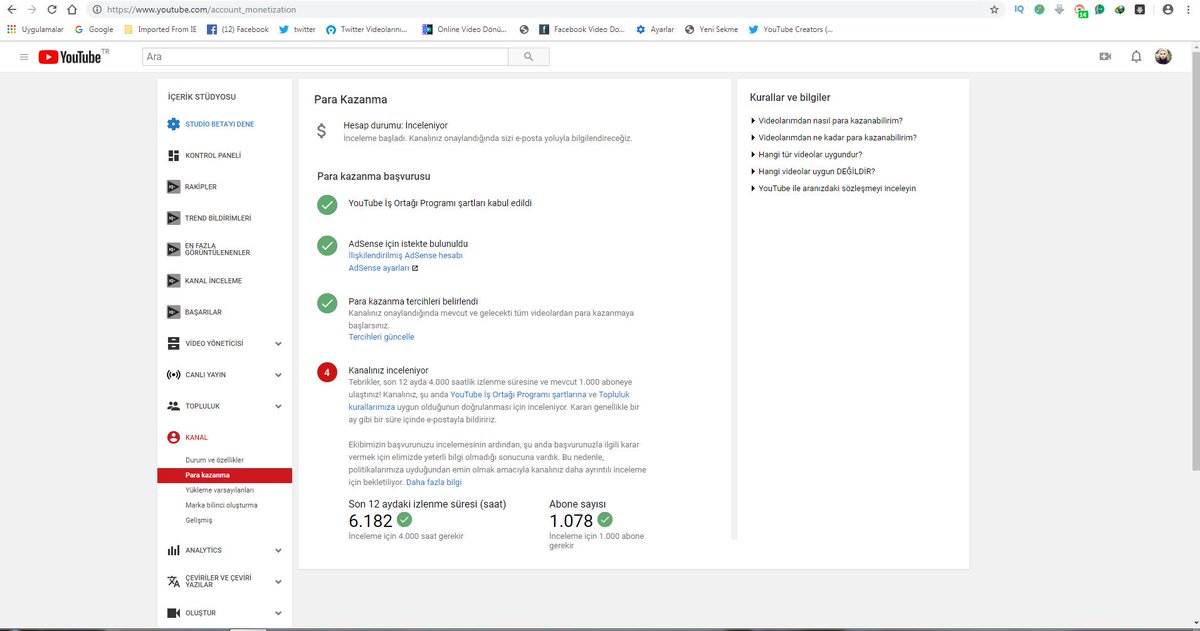The height and width of the screenshot is (631, 1200).
Task: Expand Çeviriler ve Çeviri Yazılar chevron
Action: pyautogui.click(x=278, y=582)
